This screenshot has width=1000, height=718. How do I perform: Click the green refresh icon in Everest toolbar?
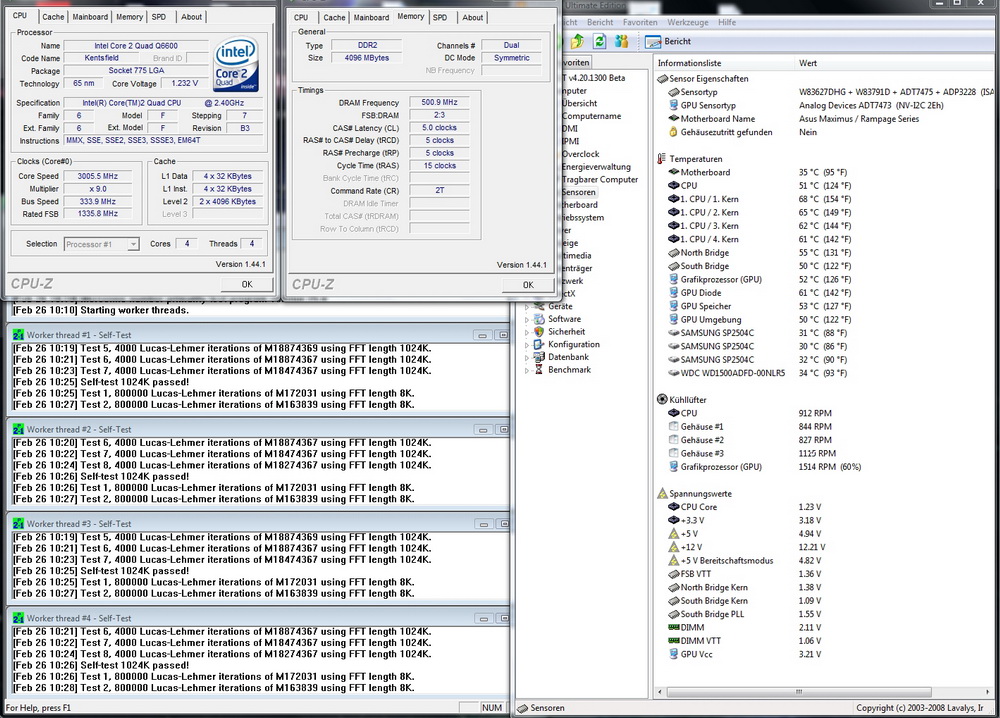pyautogui.click(x=599, y=41)
